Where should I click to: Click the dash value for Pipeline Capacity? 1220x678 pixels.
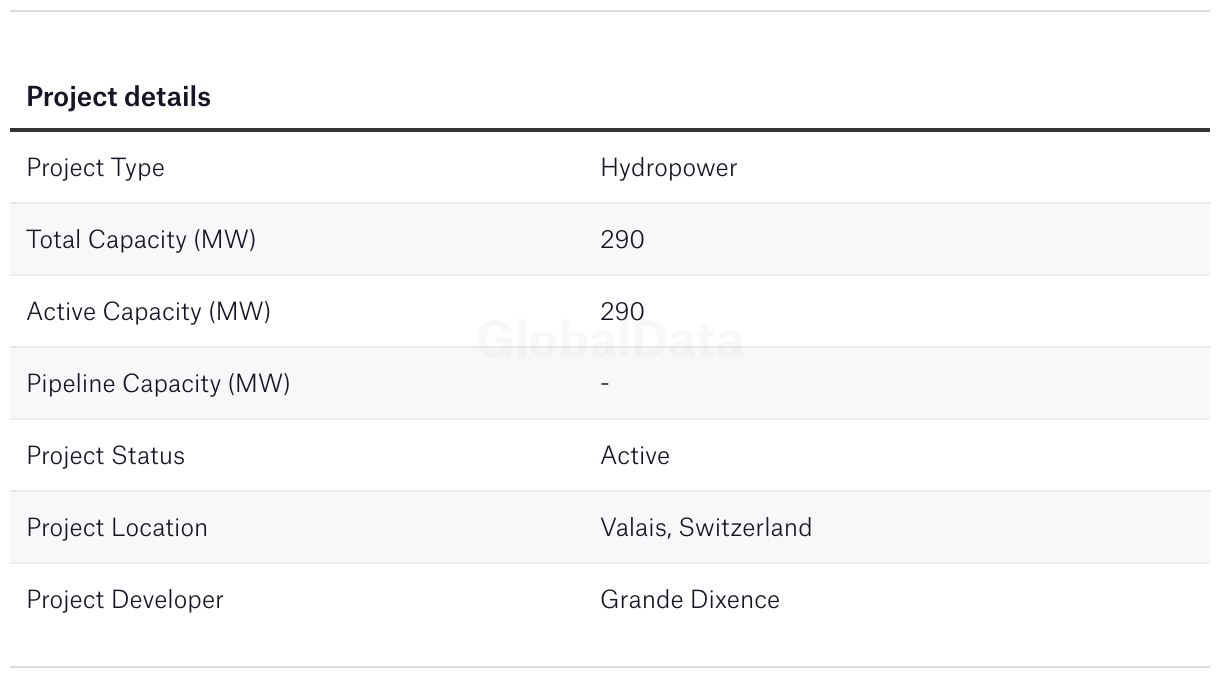(605, 384)
